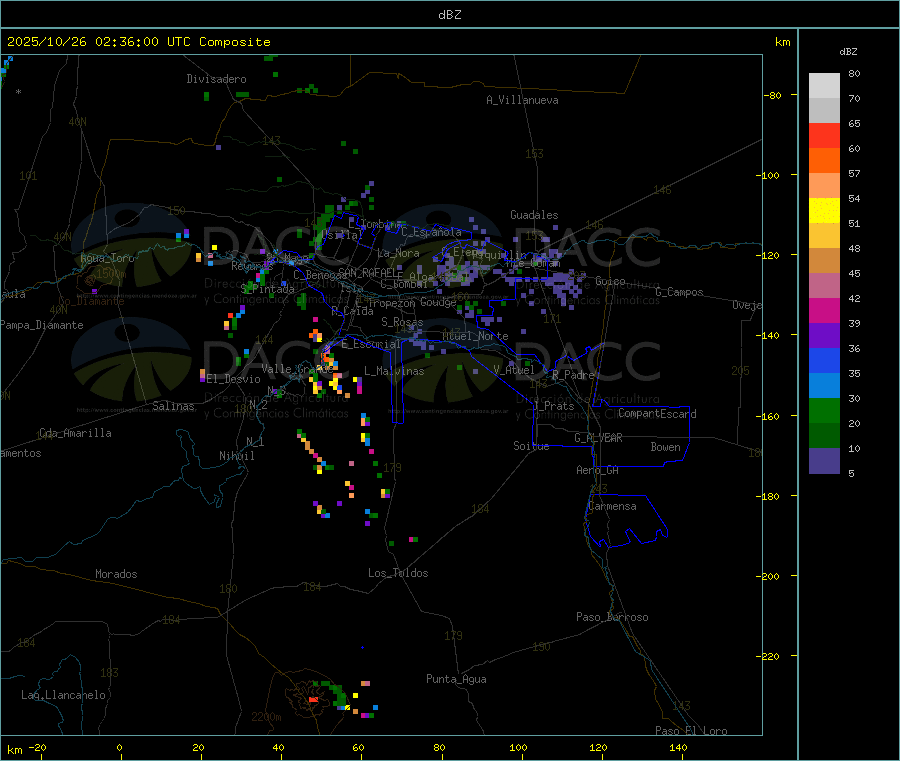Click the R_Padre label
This screenshot has width=900, height=761.
click(573, 375)
